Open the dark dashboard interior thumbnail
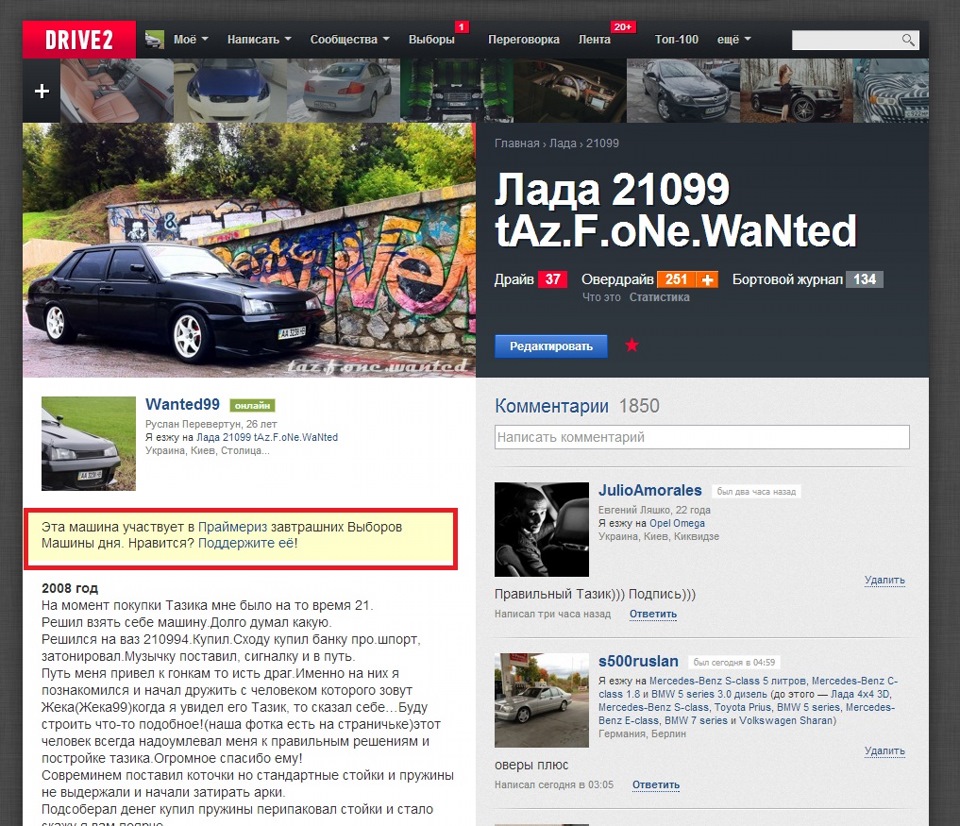The height and width of the screenshot is (826, 960). tap(569, 91)
